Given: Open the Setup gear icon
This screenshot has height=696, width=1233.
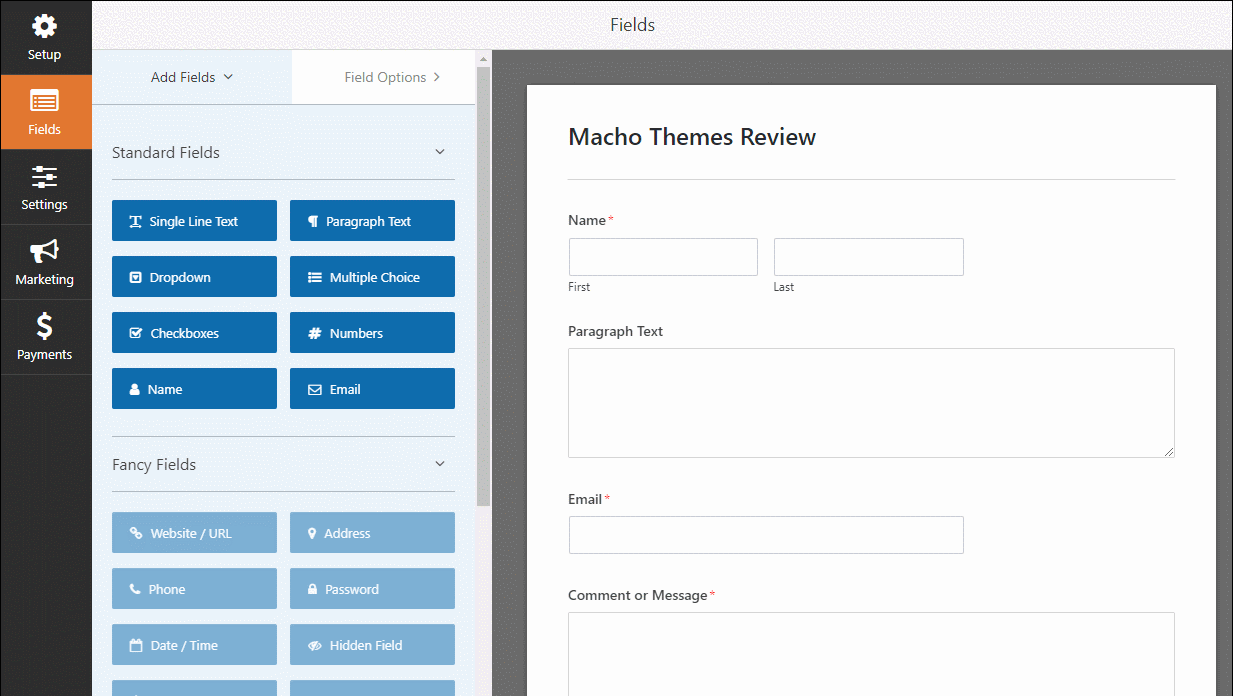Looking at the screenshot, I should point(44,26).
